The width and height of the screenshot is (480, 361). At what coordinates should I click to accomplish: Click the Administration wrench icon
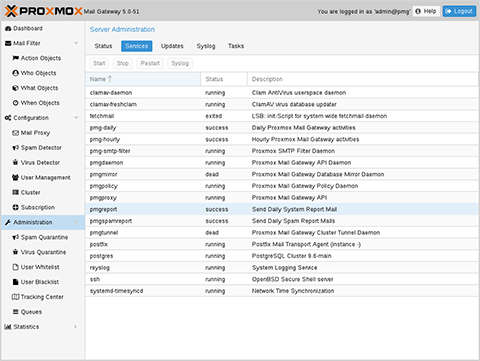[8, 222]
